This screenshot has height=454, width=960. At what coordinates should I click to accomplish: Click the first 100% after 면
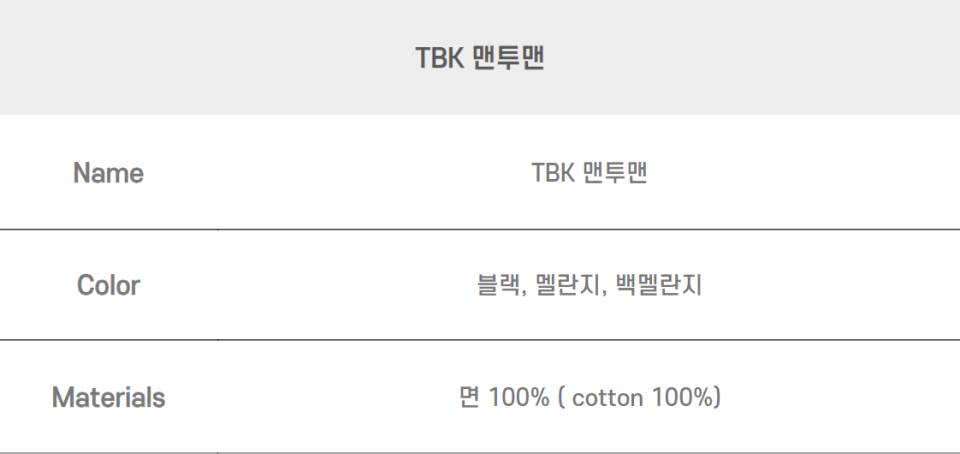point(519,398)
